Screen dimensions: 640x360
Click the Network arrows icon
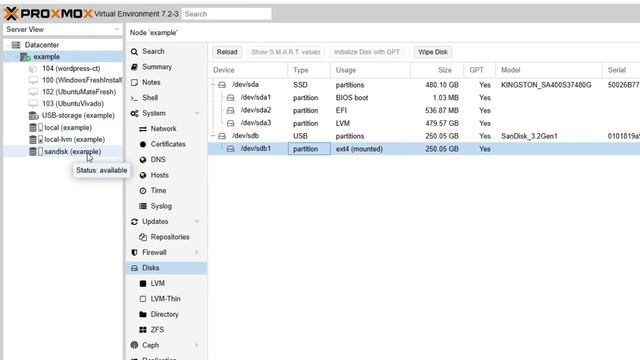point(143,129)
